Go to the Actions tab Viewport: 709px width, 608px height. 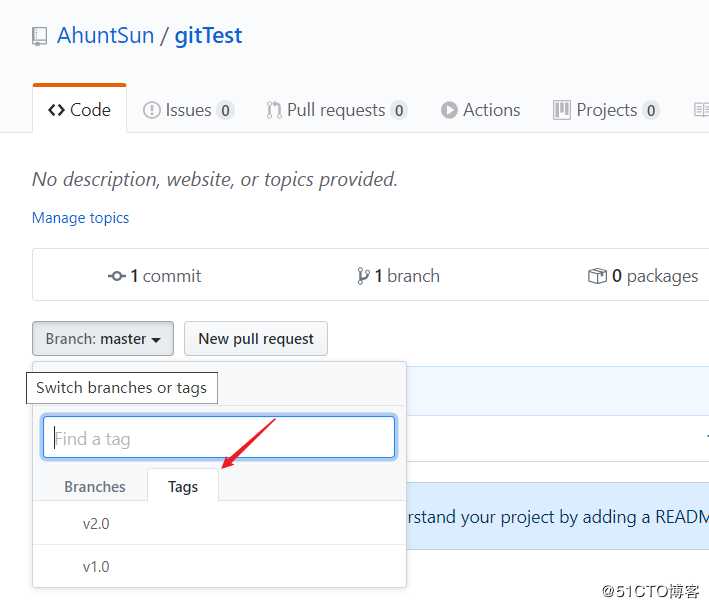[x=480, y=110]
